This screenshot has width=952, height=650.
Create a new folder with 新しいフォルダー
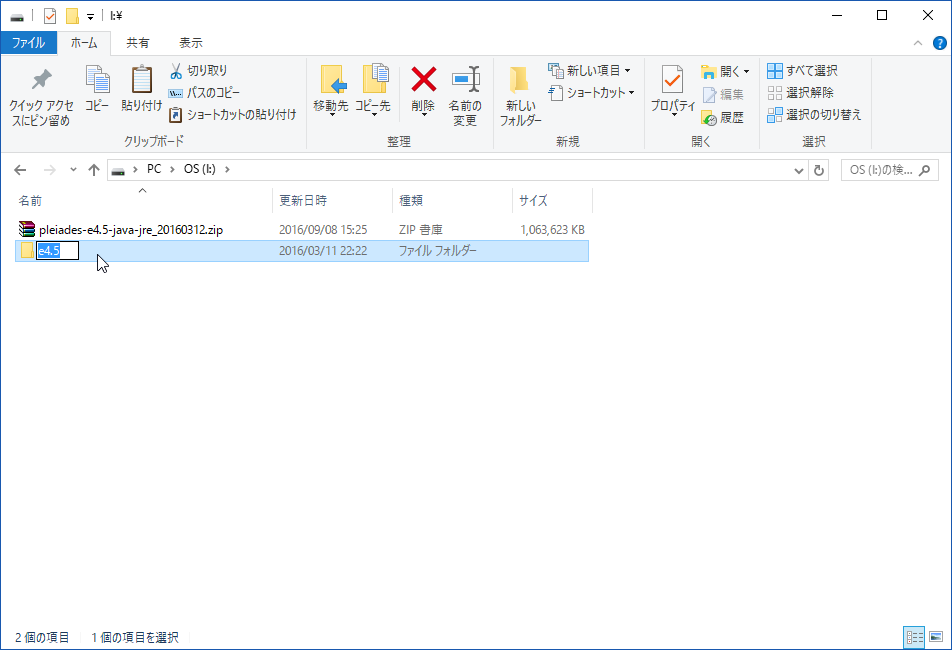pos(520,96)
